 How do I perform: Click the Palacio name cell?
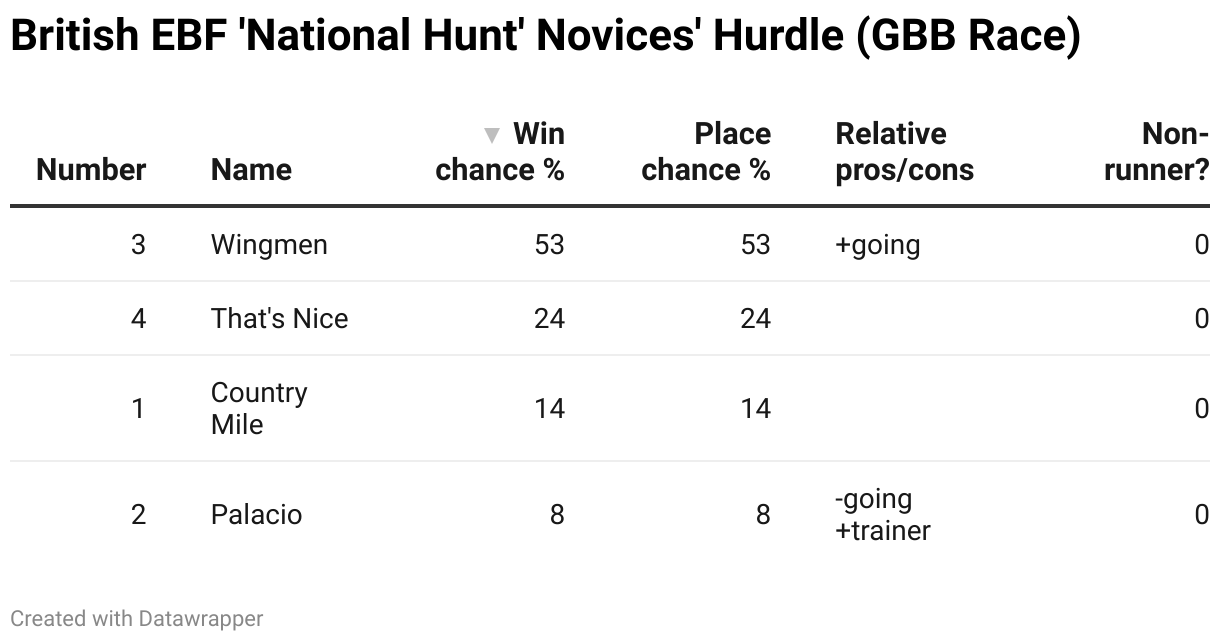[256, 515]
